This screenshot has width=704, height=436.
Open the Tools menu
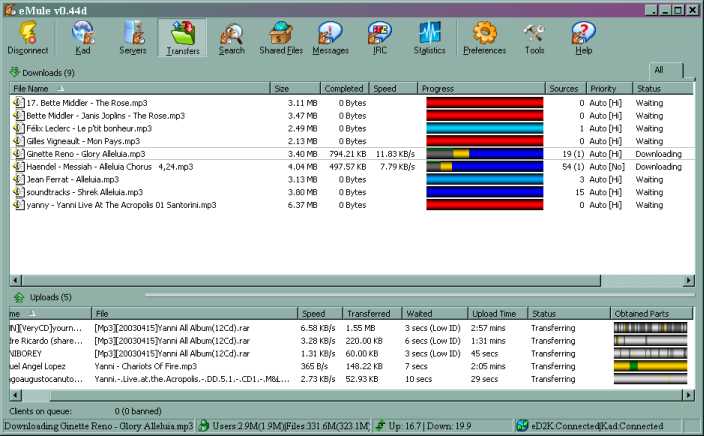(534, 38)
